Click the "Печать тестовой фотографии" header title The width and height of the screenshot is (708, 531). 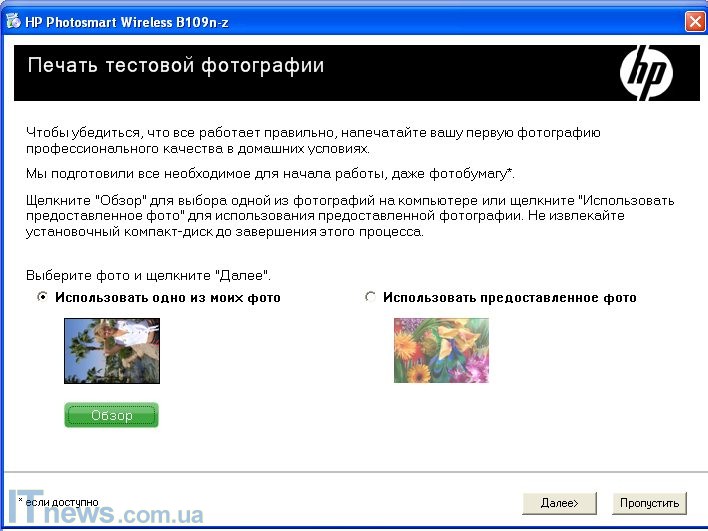(x=176, y=66)
